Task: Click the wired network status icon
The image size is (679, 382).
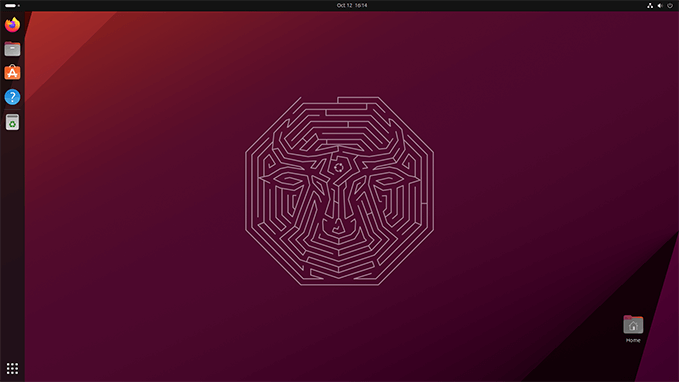Action: pyautogui.click(x=650, y=6)
